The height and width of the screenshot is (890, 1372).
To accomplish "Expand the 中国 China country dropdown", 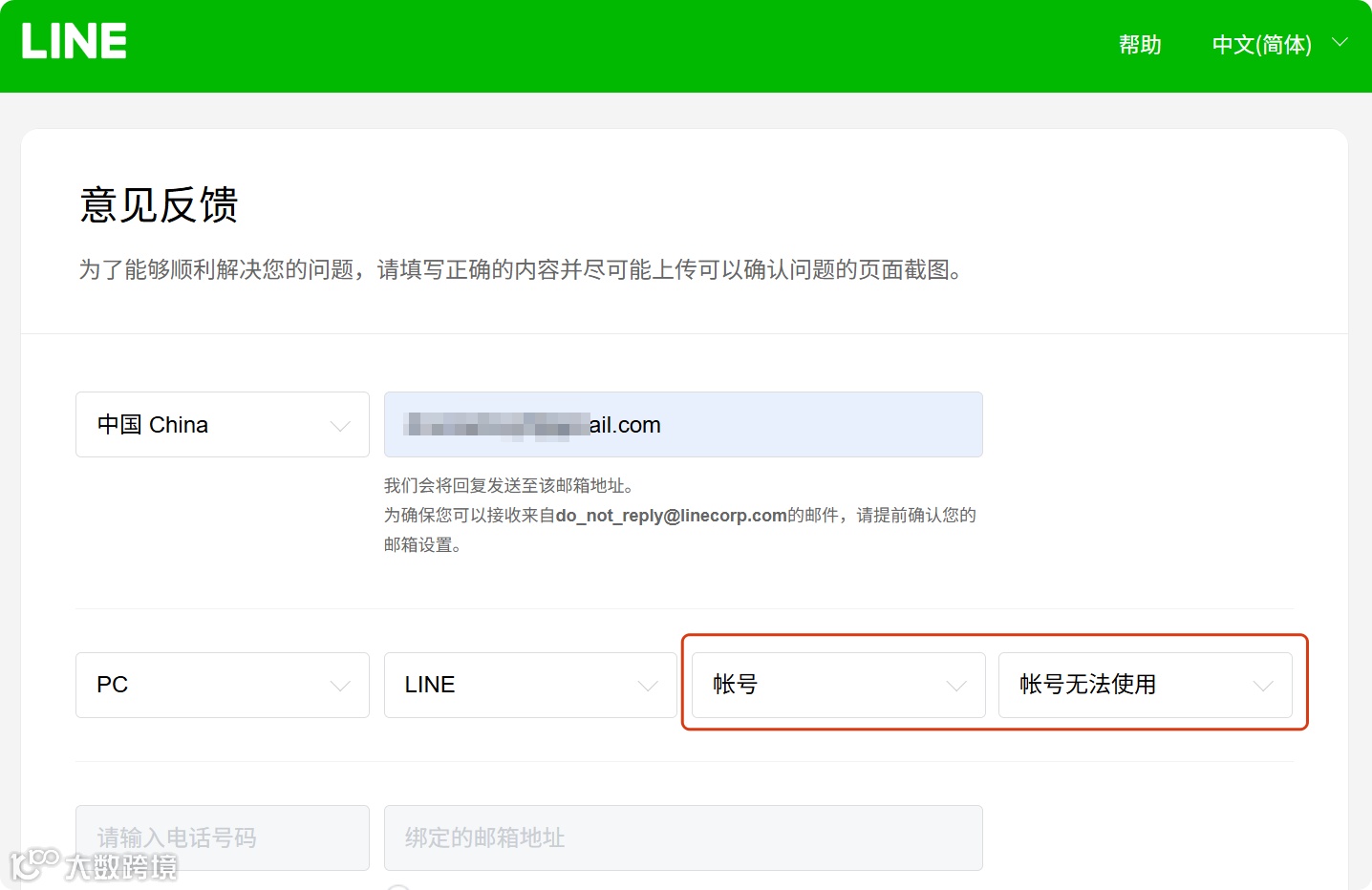I will pos(223,425).
